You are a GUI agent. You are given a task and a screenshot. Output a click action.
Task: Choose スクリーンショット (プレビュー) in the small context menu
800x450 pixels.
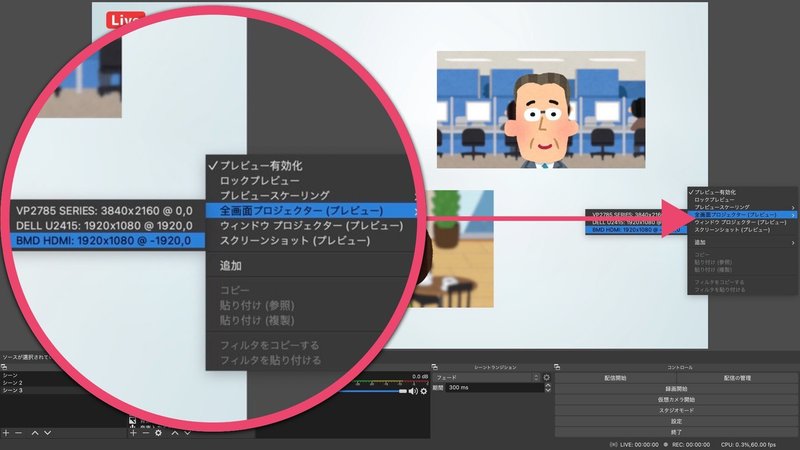click(741, 230)
